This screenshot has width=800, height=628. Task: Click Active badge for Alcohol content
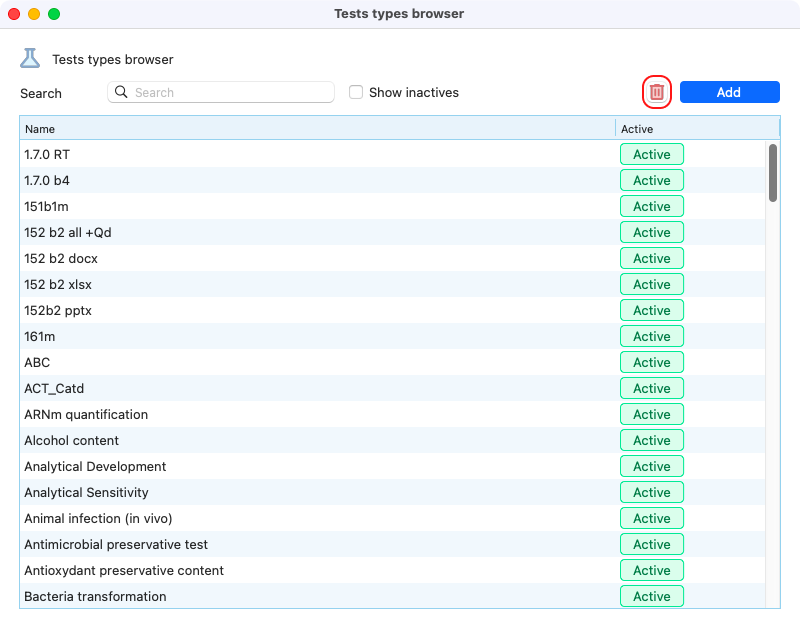[652, 441]
